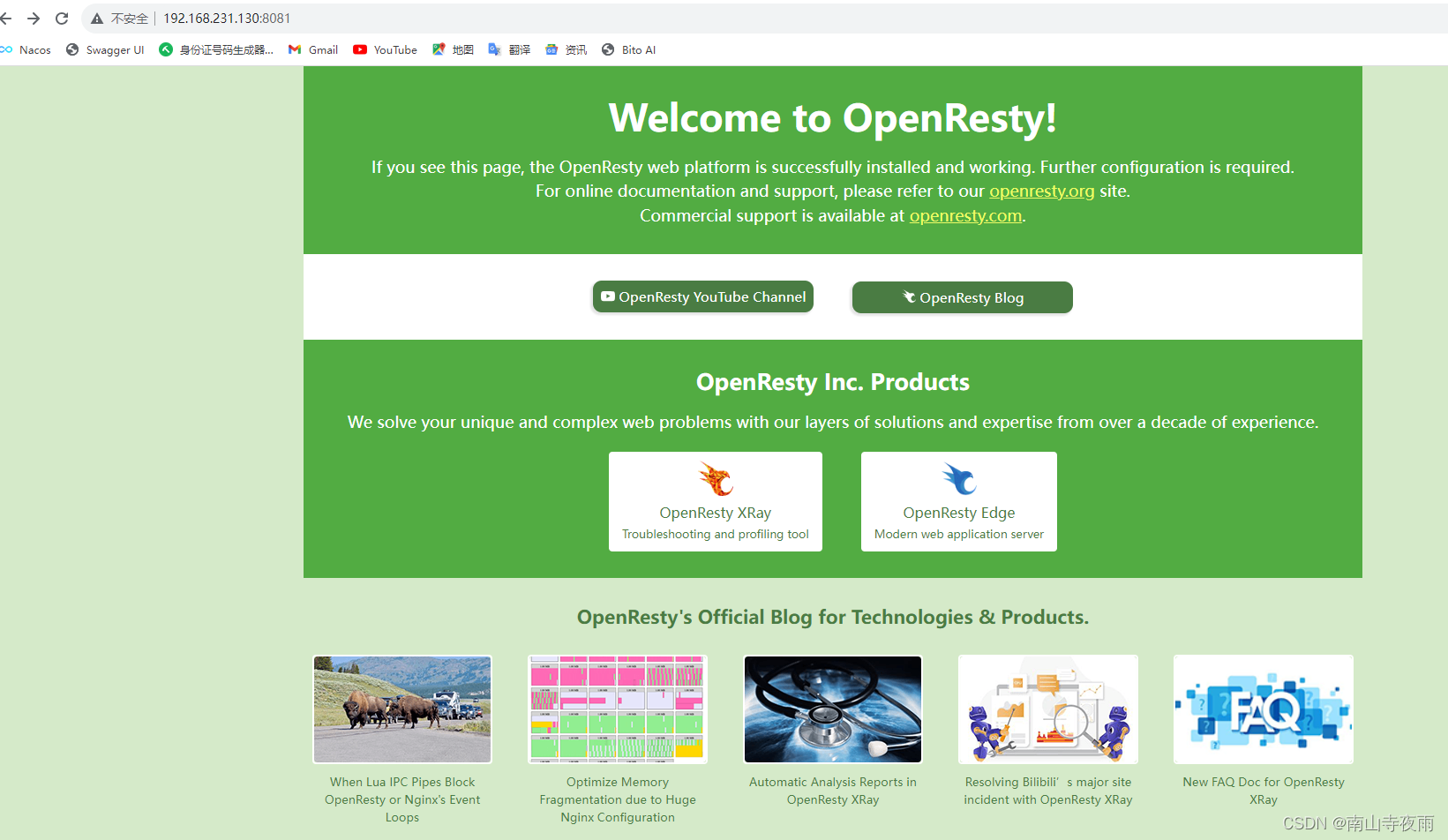Open the Gmail bookmark
This screenshot has width=1448, height=840.
coord(313,50)
